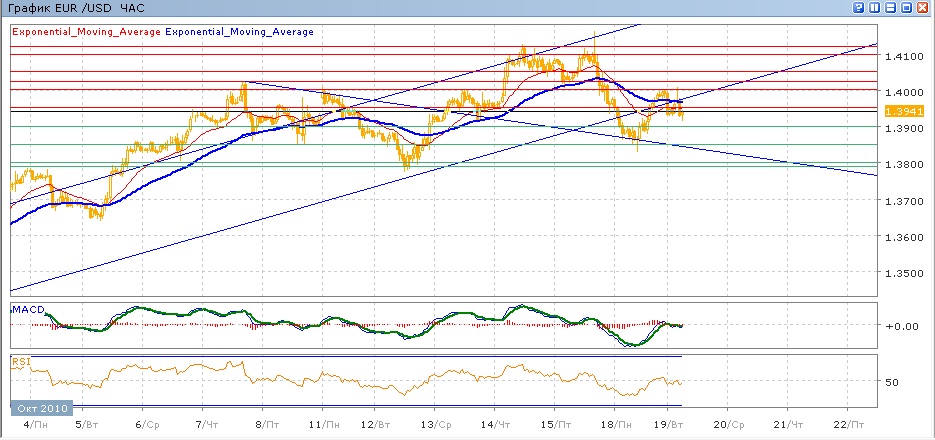Click the RSI indicator label
The height and width of the screenshot is (440, 935).
21,361
